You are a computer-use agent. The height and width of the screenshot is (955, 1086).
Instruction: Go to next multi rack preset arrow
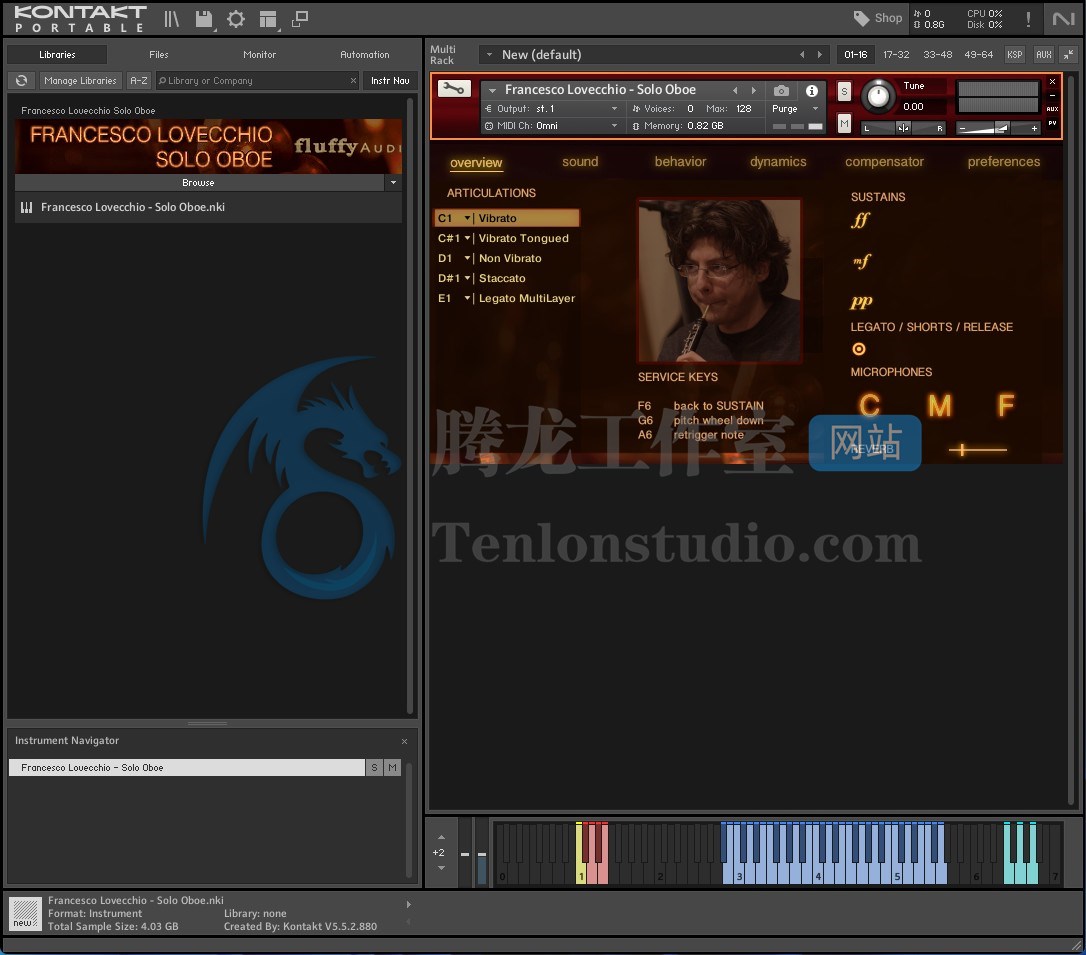819,54
